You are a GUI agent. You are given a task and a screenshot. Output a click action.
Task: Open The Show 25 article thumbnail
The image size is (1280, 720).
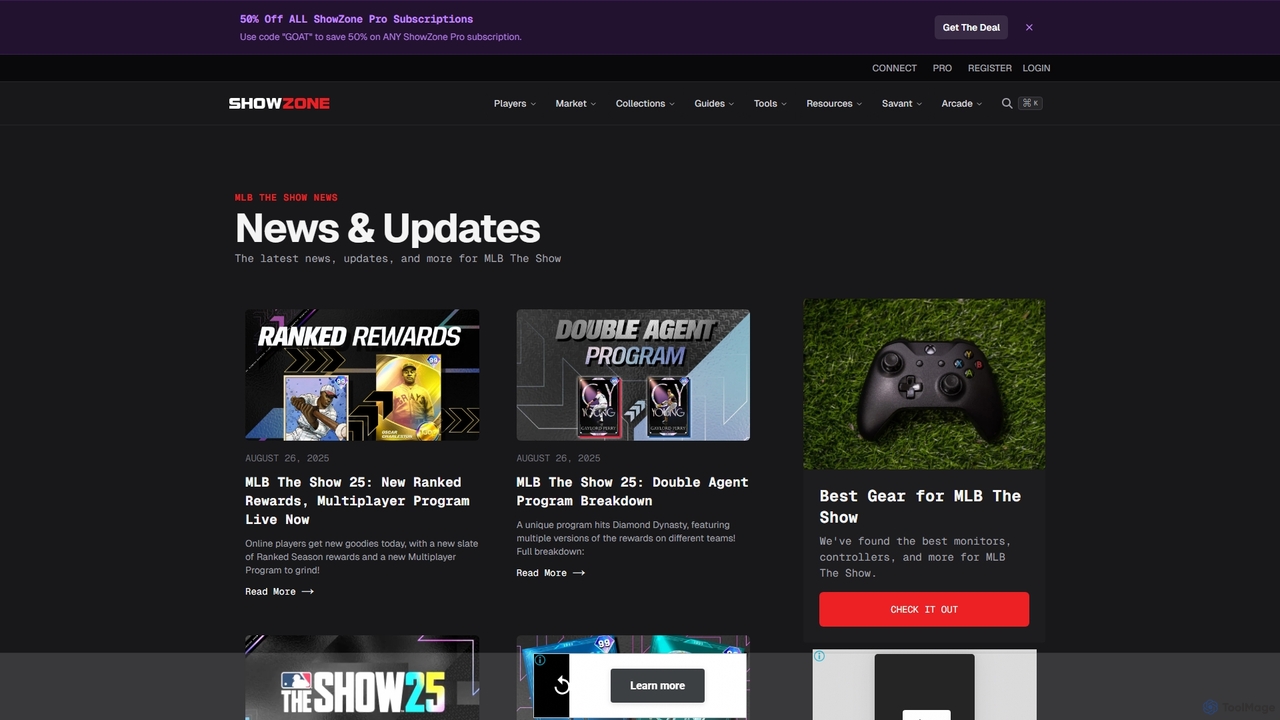coord(362,677)
